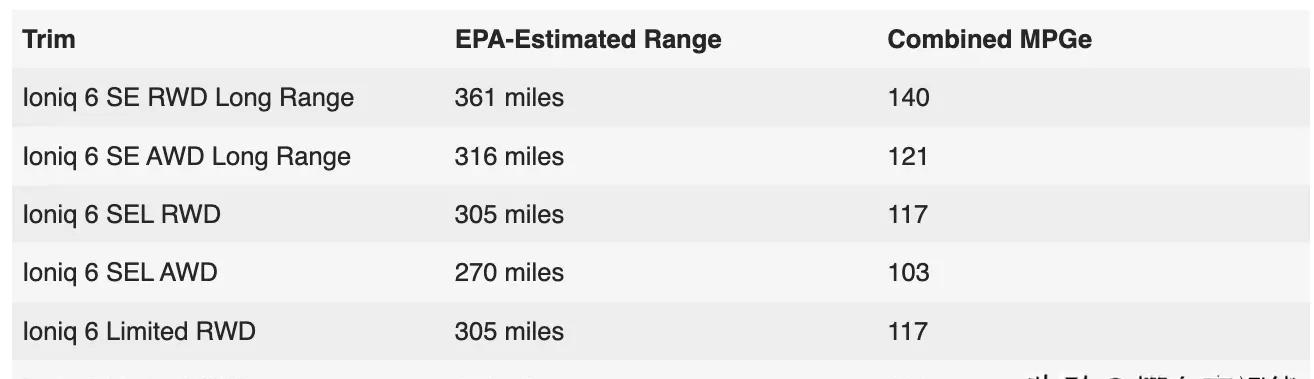Image resolution: width=1314 pixels, height=379 pixels.
Task: Click the 140 MPGe value
Action: [x=908, y=98]
